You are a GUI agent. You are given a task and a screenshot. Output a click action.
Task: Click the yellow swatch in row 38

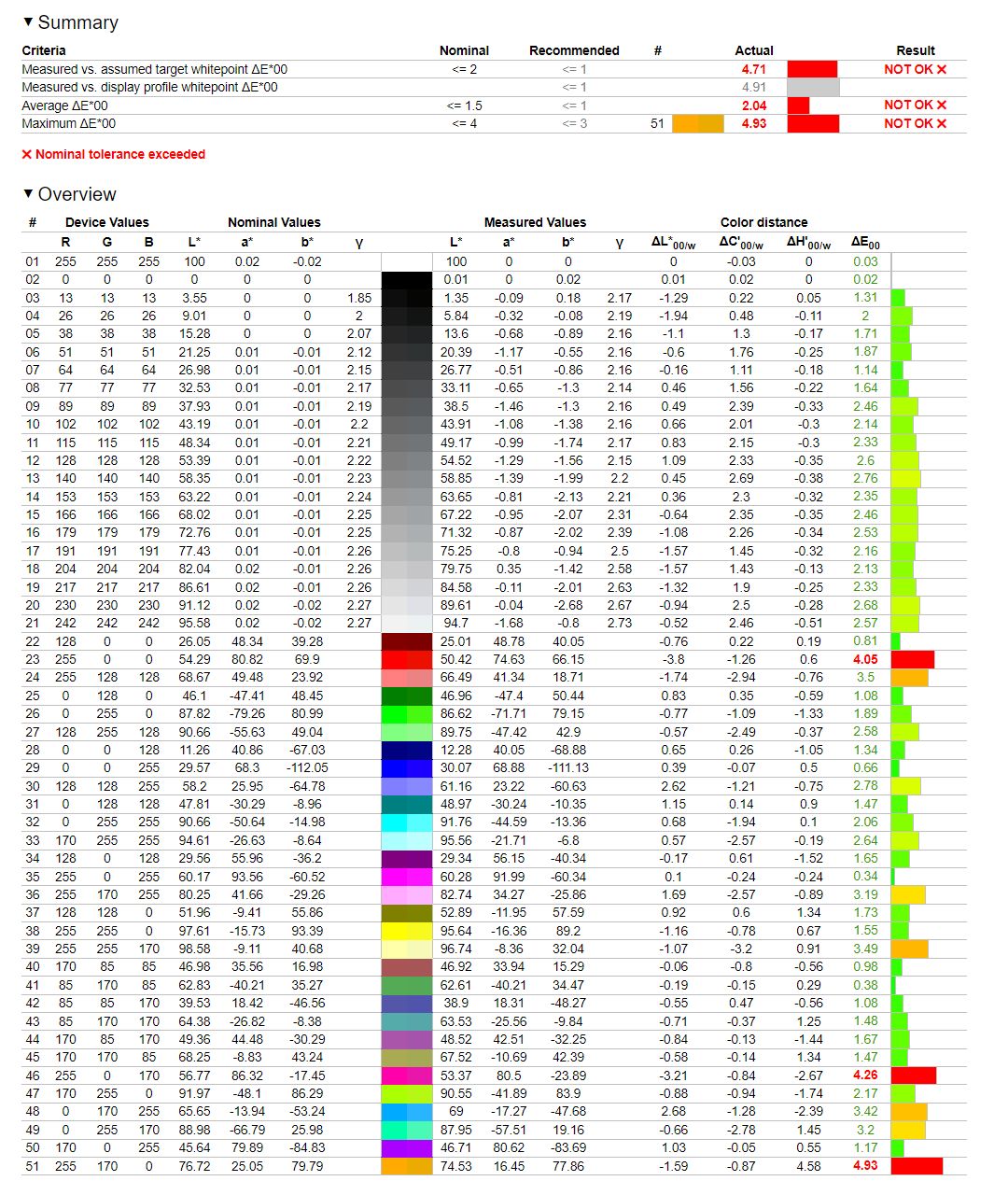(x=407, y=931)
